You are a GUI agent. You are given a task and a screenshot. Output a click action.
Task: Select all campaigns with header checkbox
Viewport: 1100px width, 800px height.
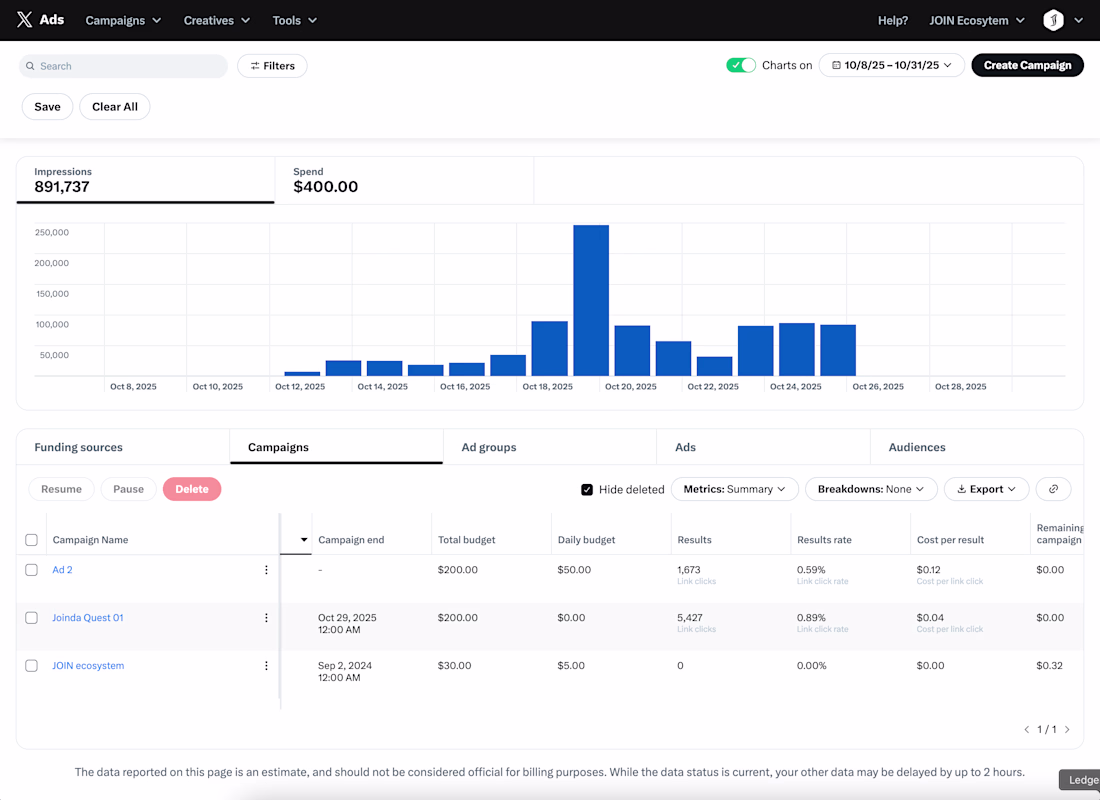click(32, 540)
